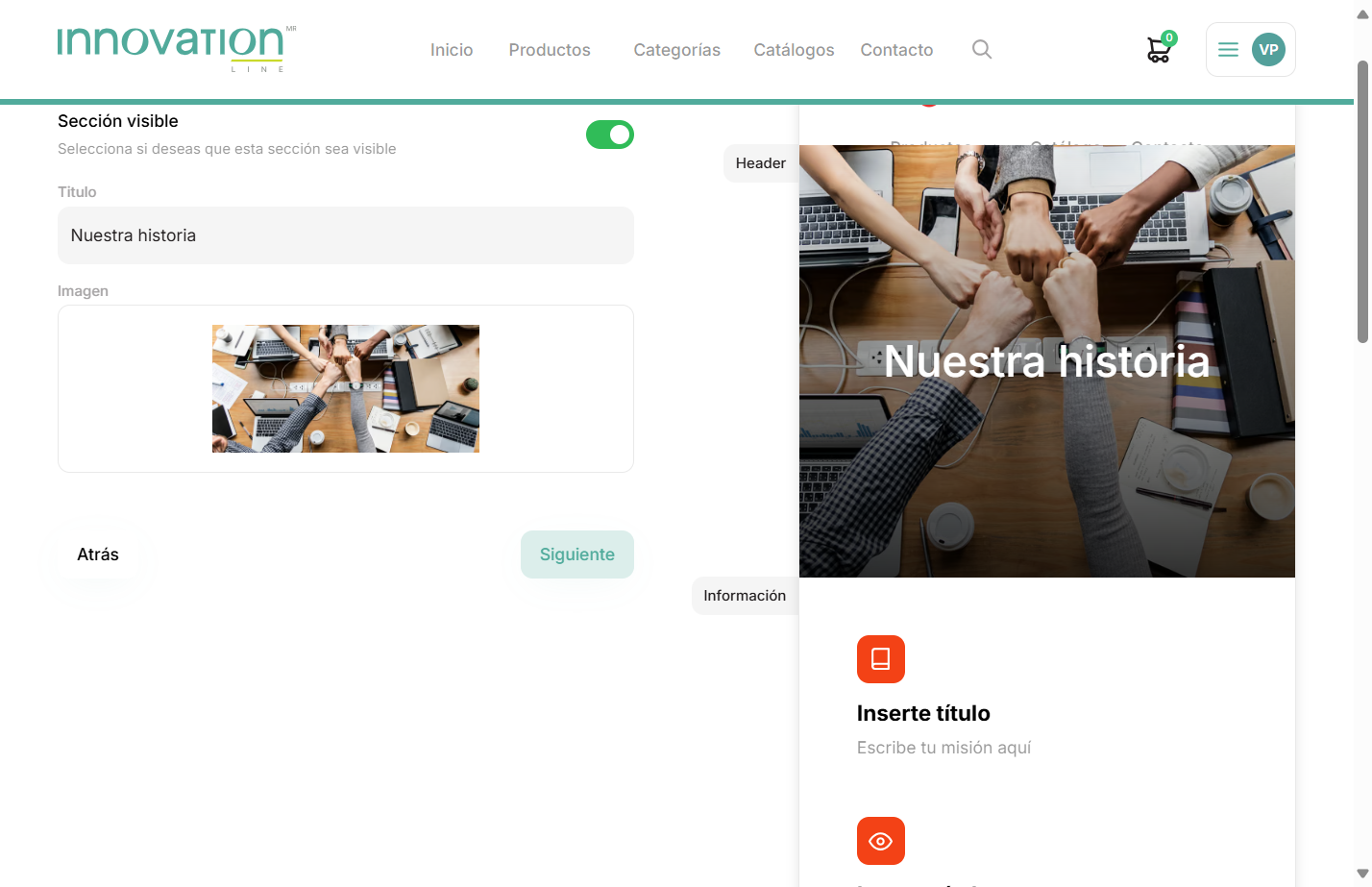Click the 'Inserte título' preview heading

tap(923, 713)
